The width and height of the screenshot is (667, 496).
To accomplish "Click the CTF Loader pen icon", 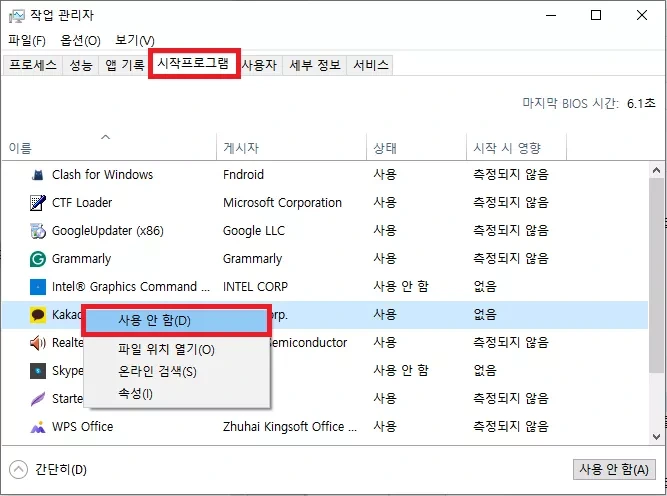I will coord(38,202).
